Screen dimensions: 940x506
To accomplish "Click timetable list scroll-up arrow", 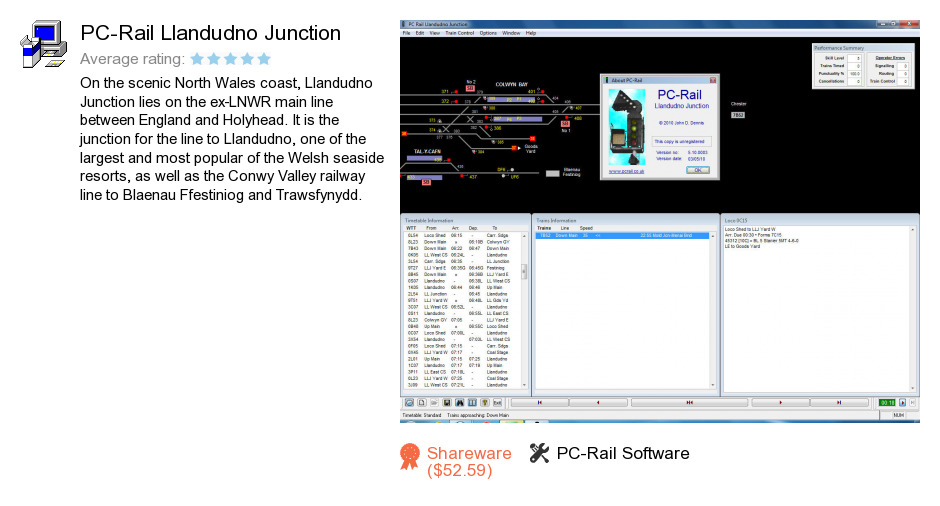I will (524, 236).
